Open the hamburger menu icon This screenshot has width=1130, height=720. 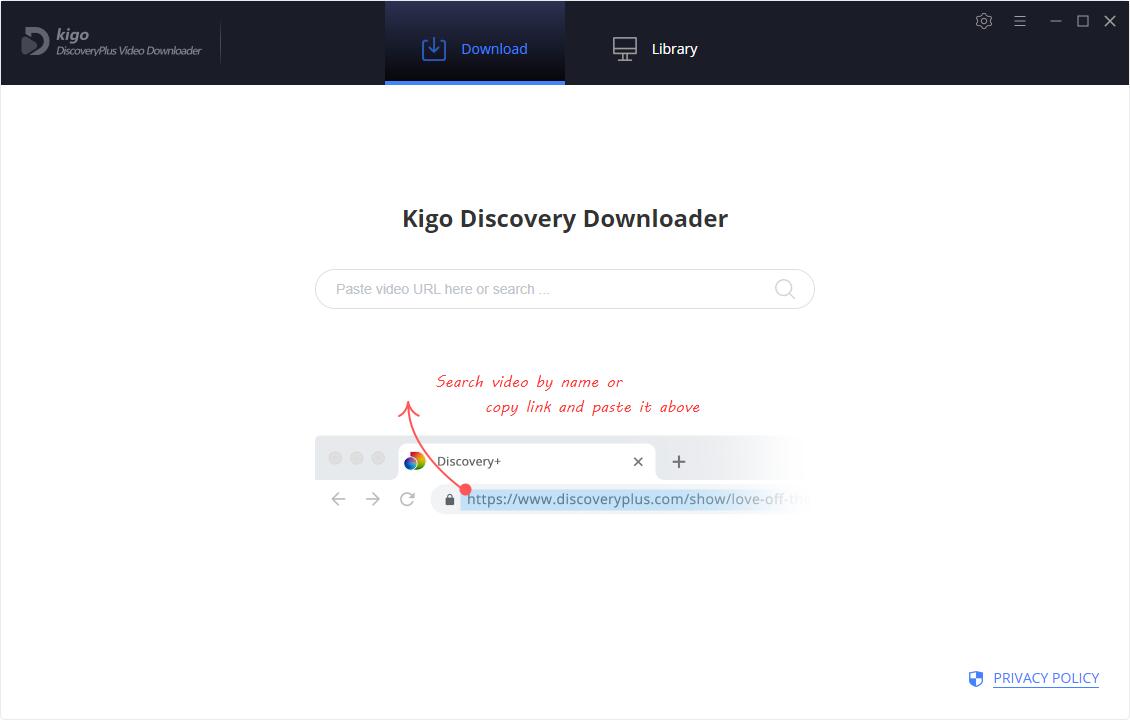pyautogui.click(x=1020, y=21)
